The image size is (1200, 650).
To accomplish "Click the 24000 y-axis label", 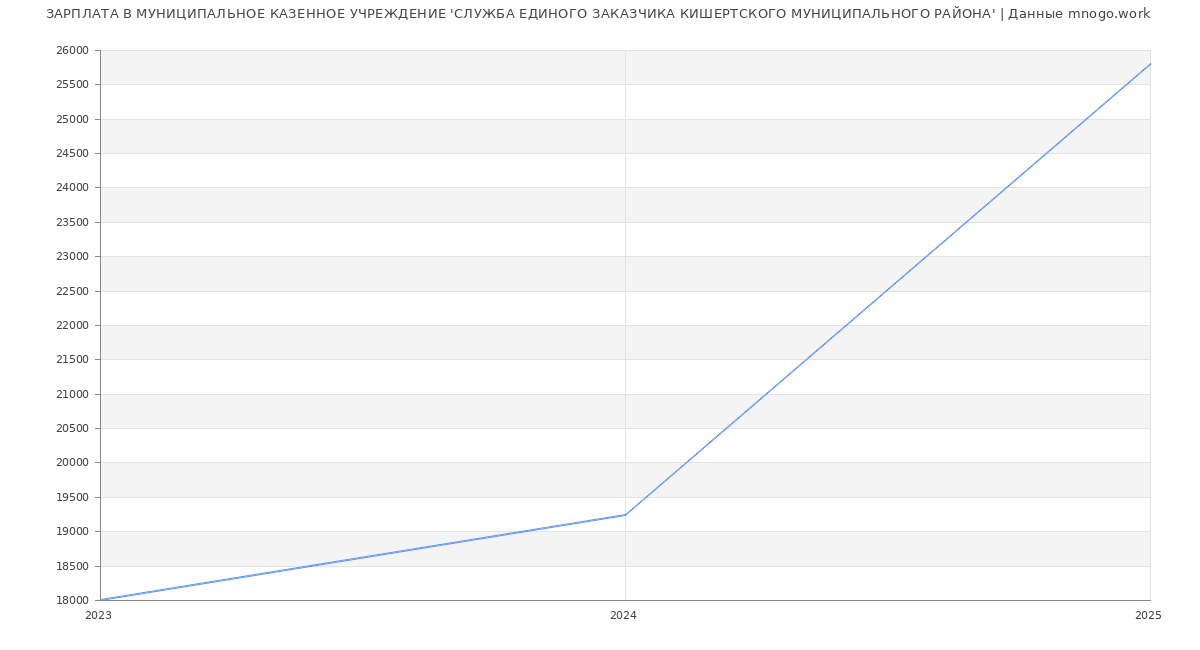I will coord(73,188).
